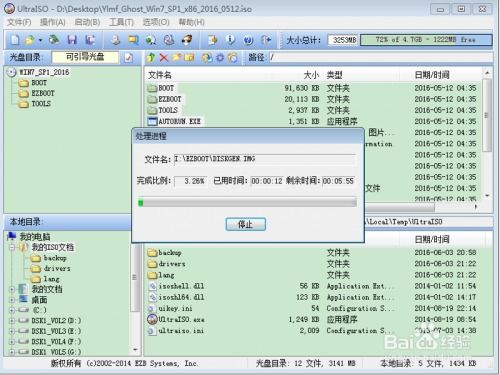
Task: Click the new folder icon beside delete
Action: click(x=176, y=58)
